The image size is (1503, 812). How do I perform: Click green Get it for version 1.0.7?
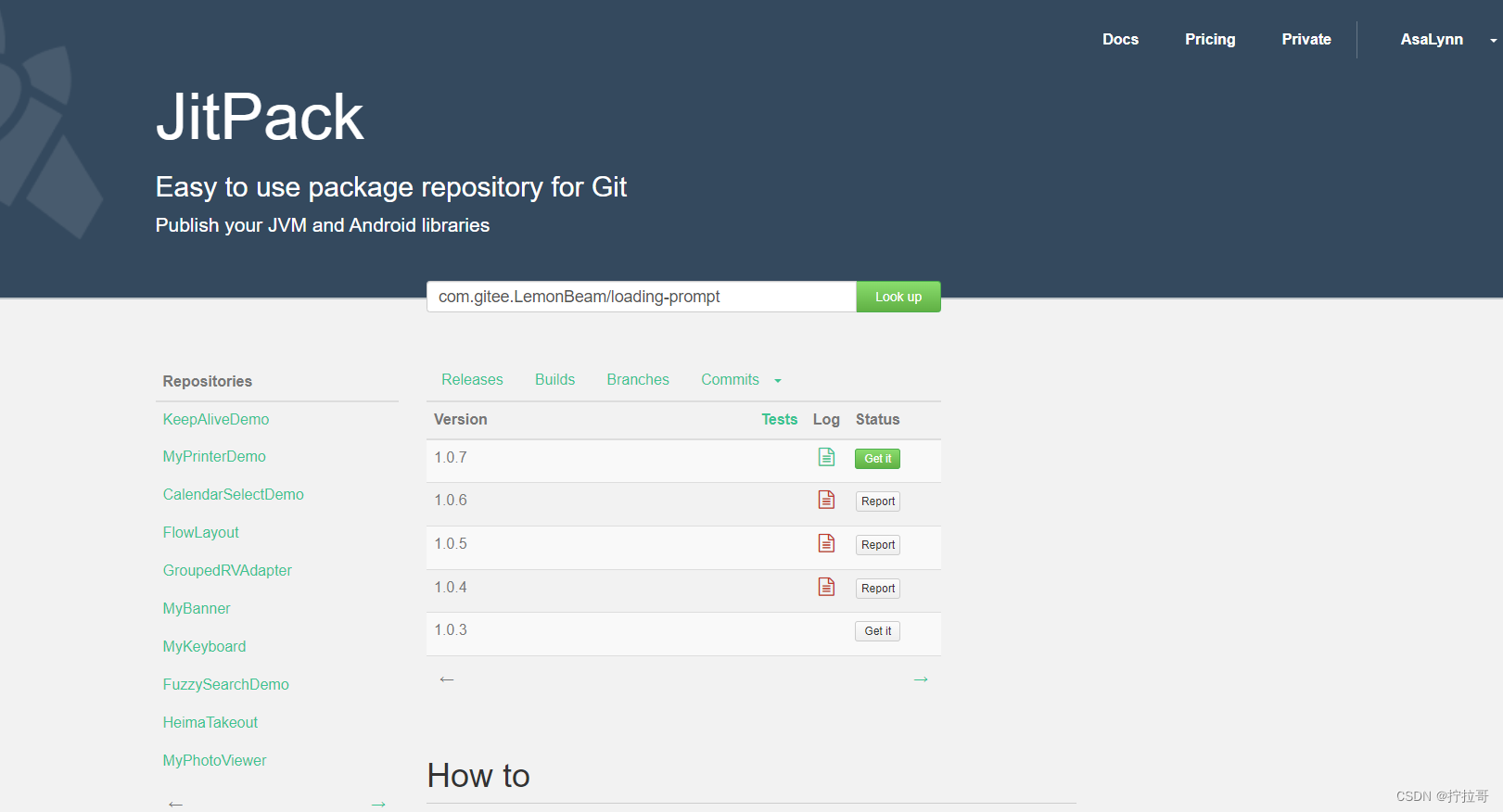(x=877, y=459)
